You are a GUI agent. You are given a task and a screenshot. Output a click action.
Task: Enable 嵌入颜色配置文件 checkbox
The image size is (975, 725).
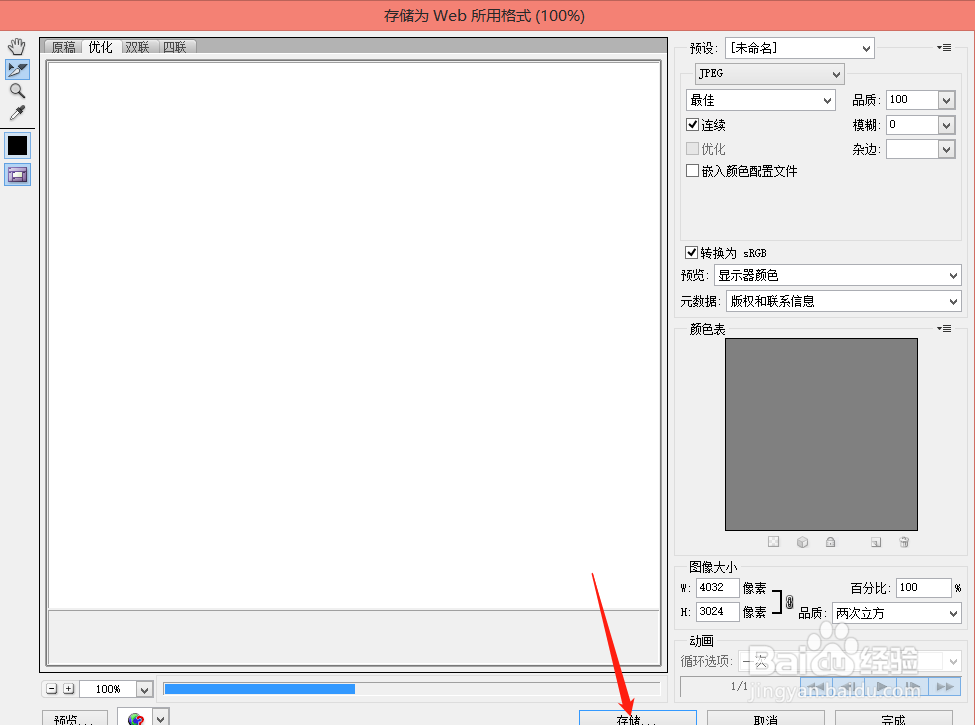click(x=692, y=170)
